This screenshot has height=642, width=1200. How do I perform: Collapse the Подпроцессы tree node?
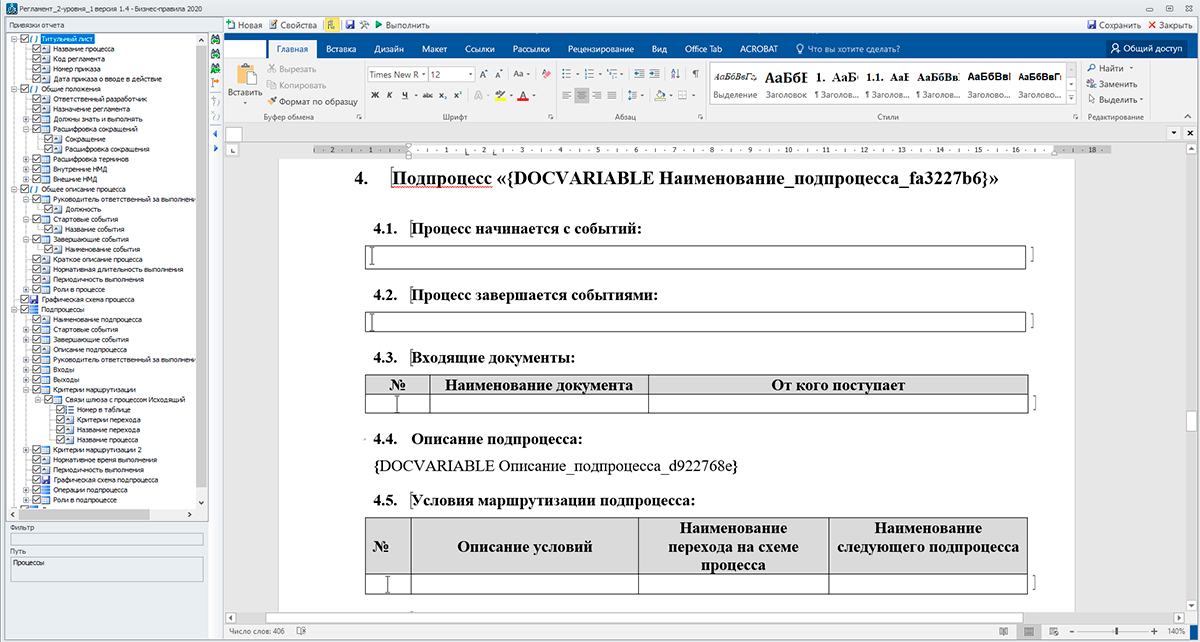tap(15, 309)
